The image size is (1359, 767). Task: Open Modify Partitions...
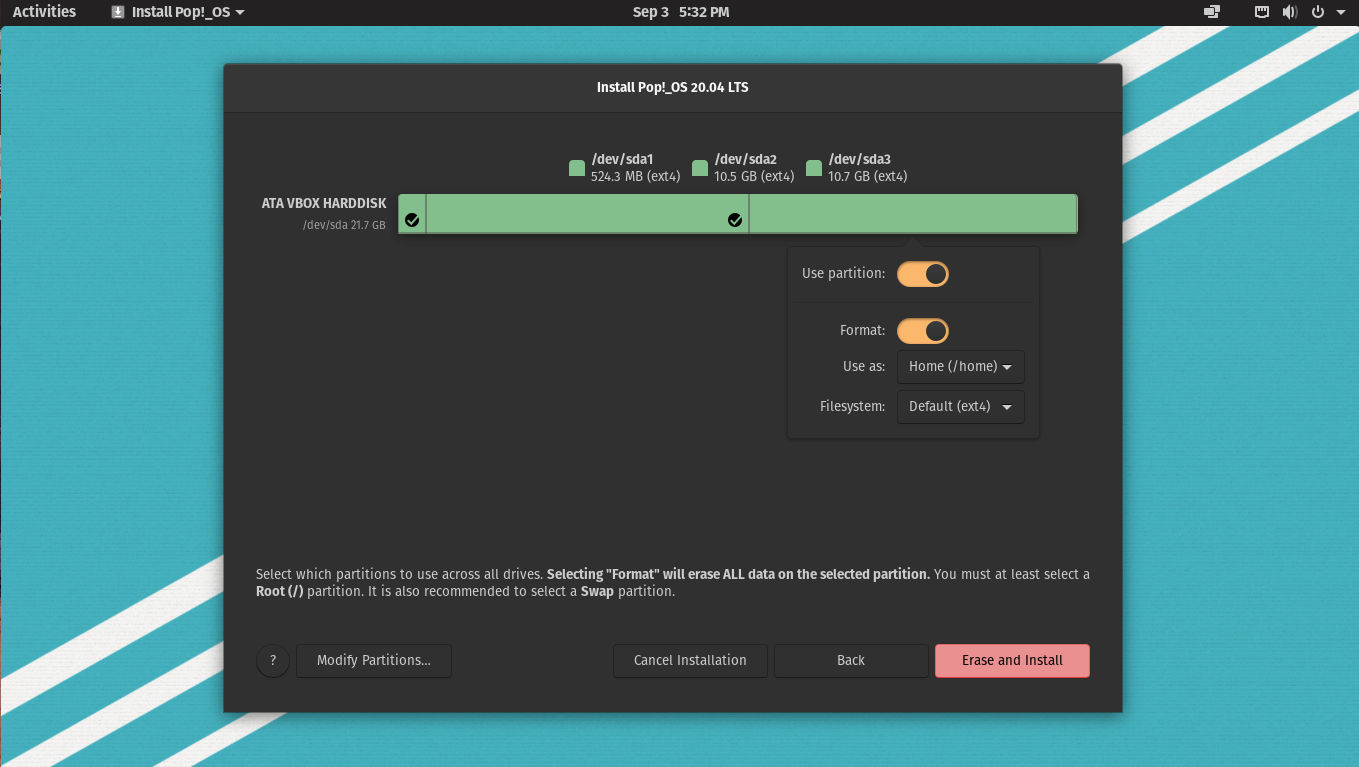[x=374, y=660]
